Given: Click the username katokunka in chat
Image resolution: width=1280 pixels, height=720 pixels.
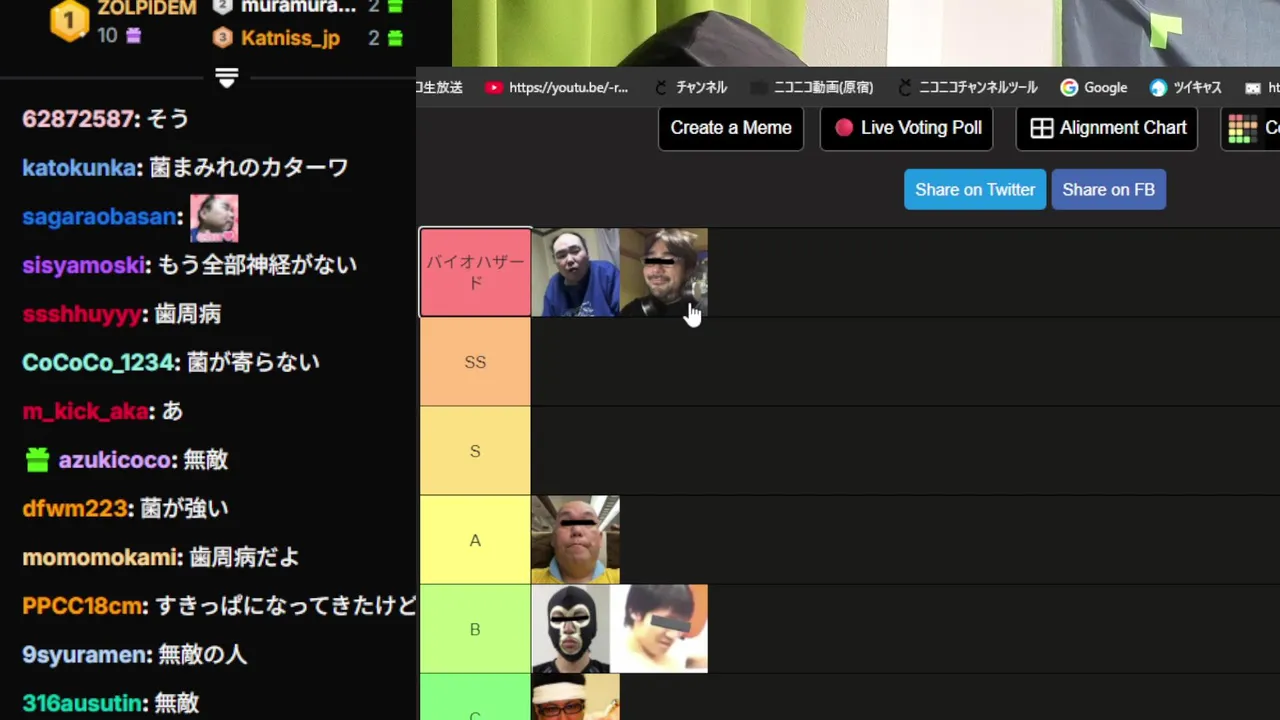Looking at the screenshot, I should (x=79, y=168).
